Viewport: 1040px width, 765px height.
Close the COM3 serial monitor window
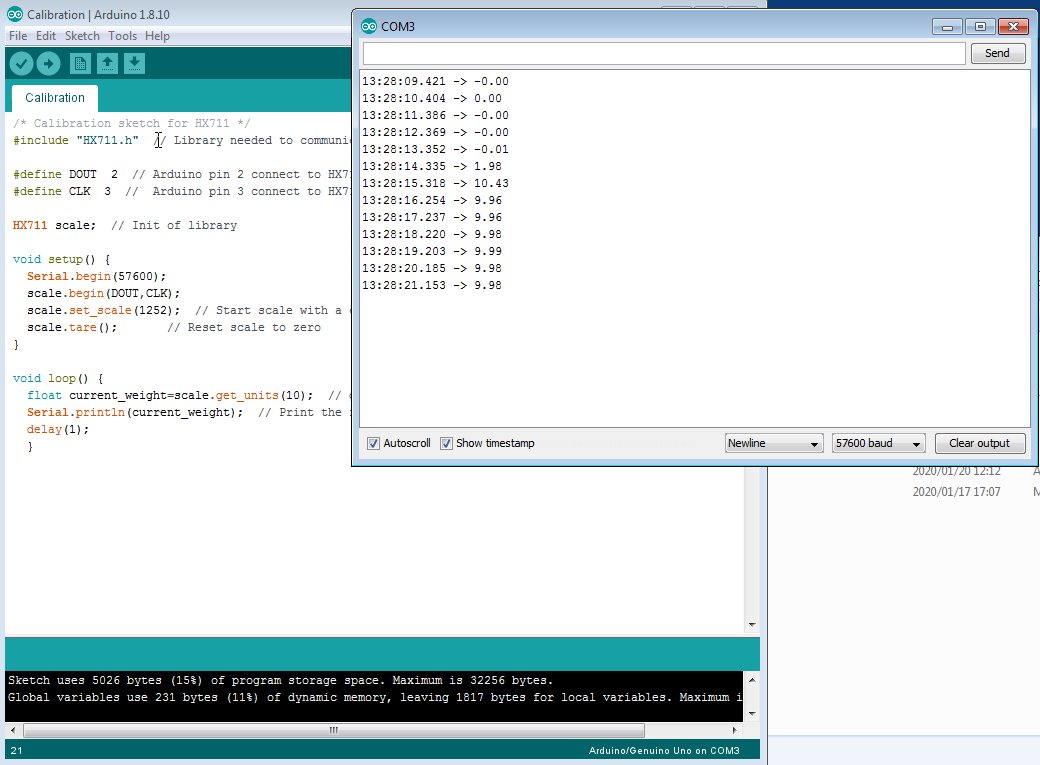(1013, 27)
